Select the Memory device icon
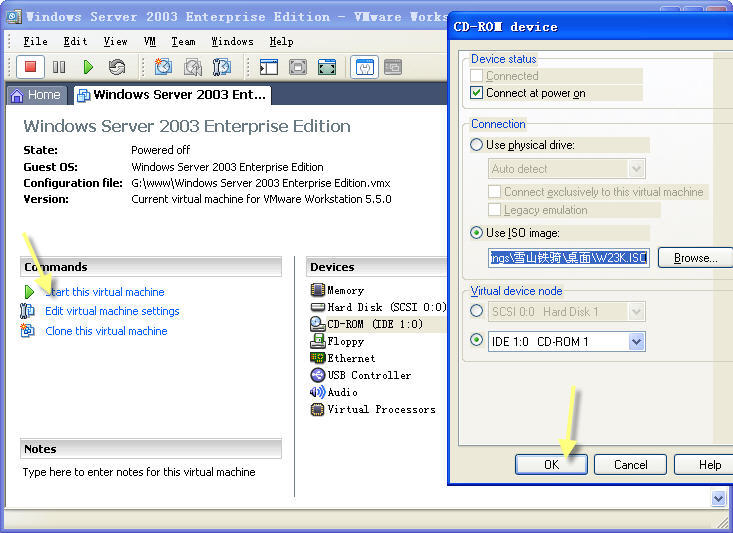Viewport: 733px width, 533px height. (317, 290)
